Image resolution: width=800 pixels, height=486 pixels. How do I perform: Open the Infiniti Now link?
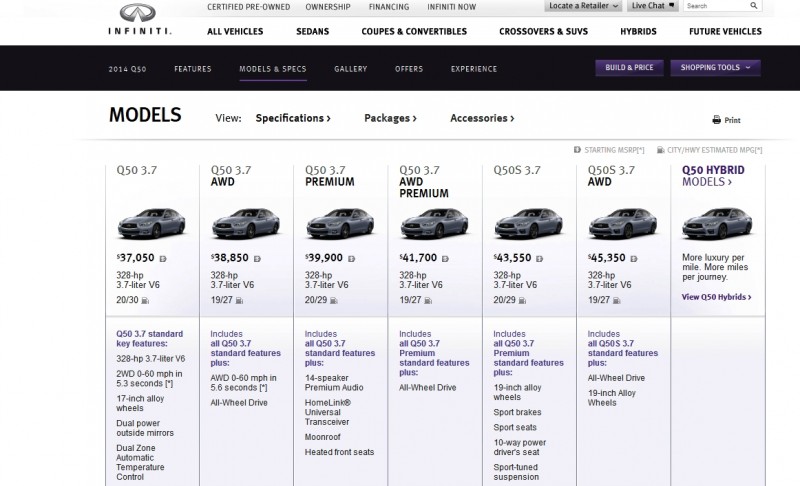(452, 7)
